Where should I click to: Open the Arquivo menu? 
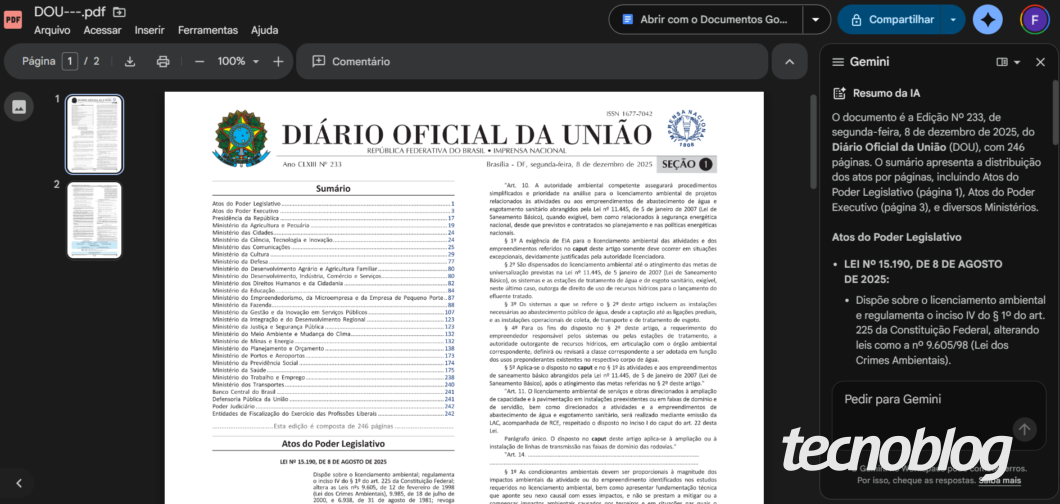click(52, 30)
